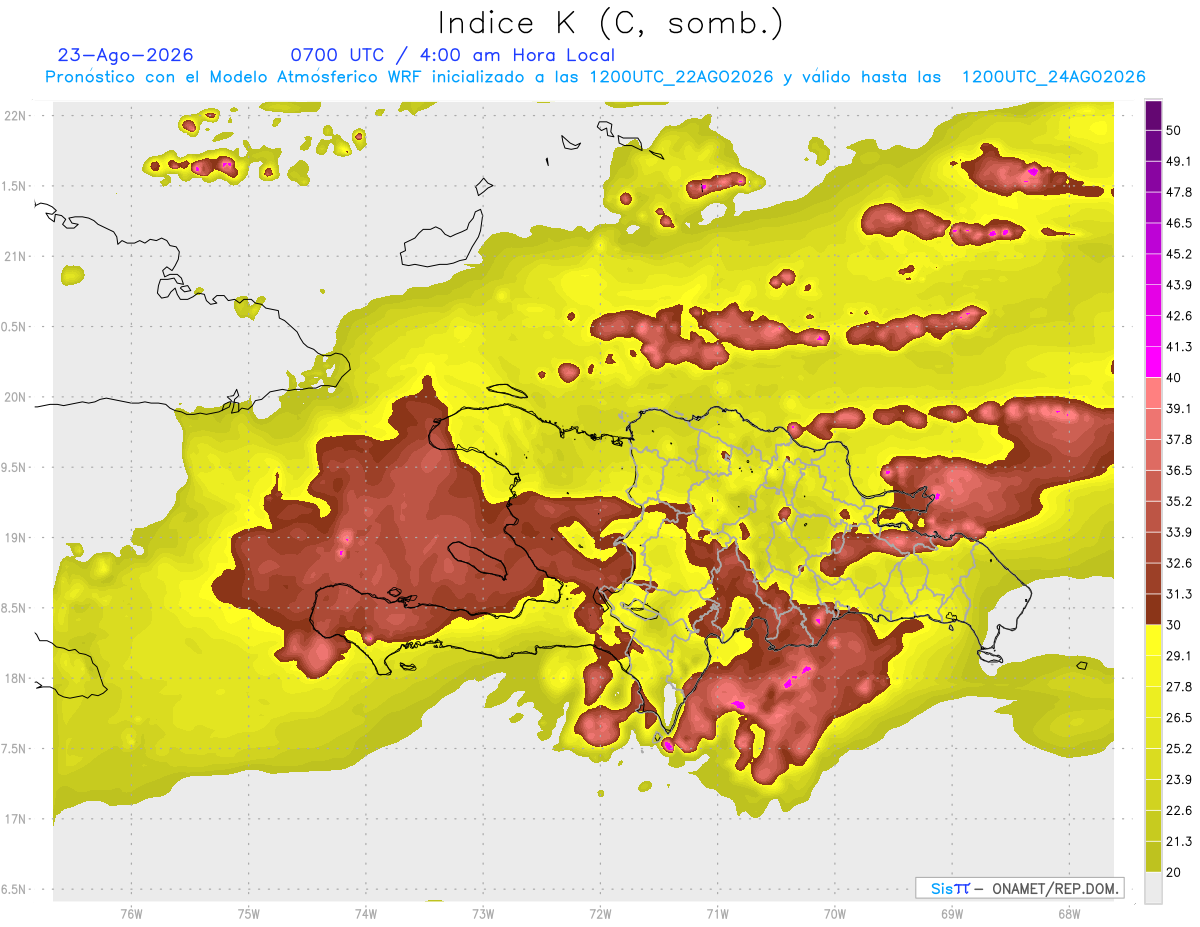The image size is (1200, 927).
Task: Click "0700 UTC / 4:00 am Hora Local"
Action: tap(452, 56)
